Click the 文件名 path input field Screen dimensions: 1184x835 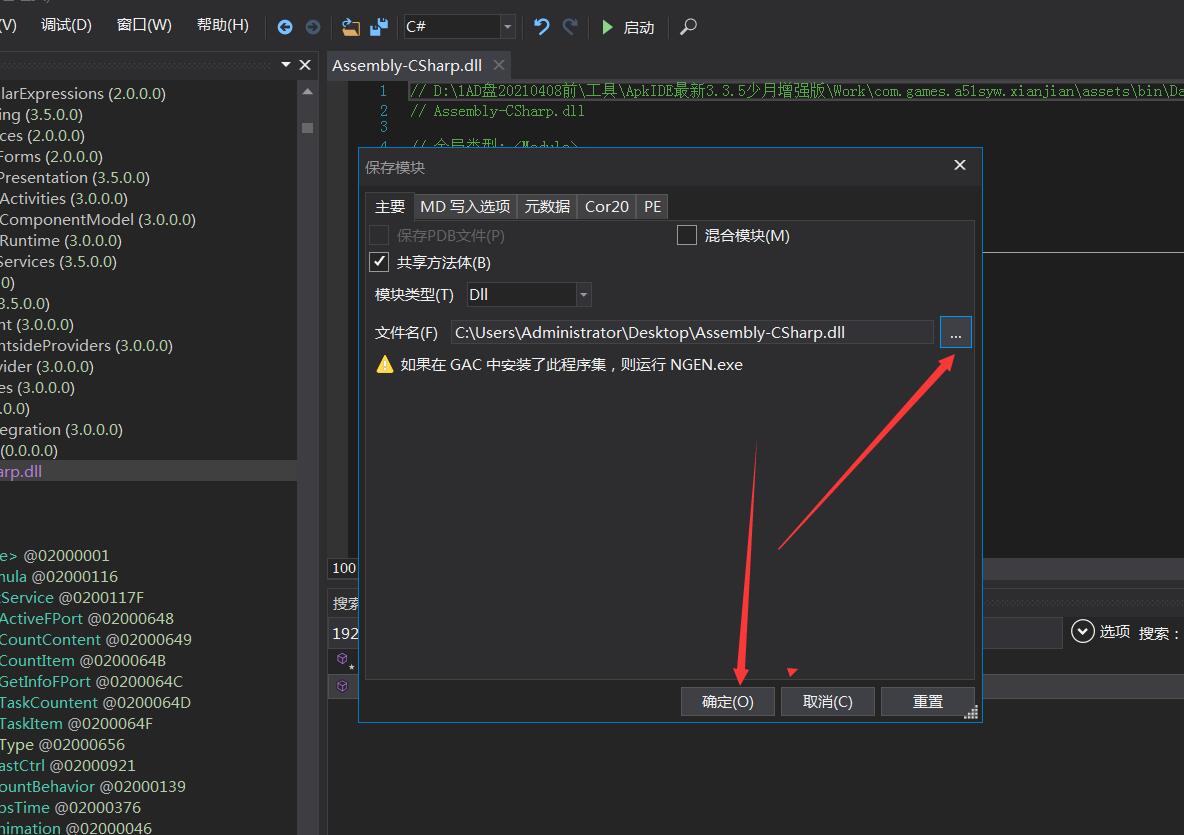692,332
